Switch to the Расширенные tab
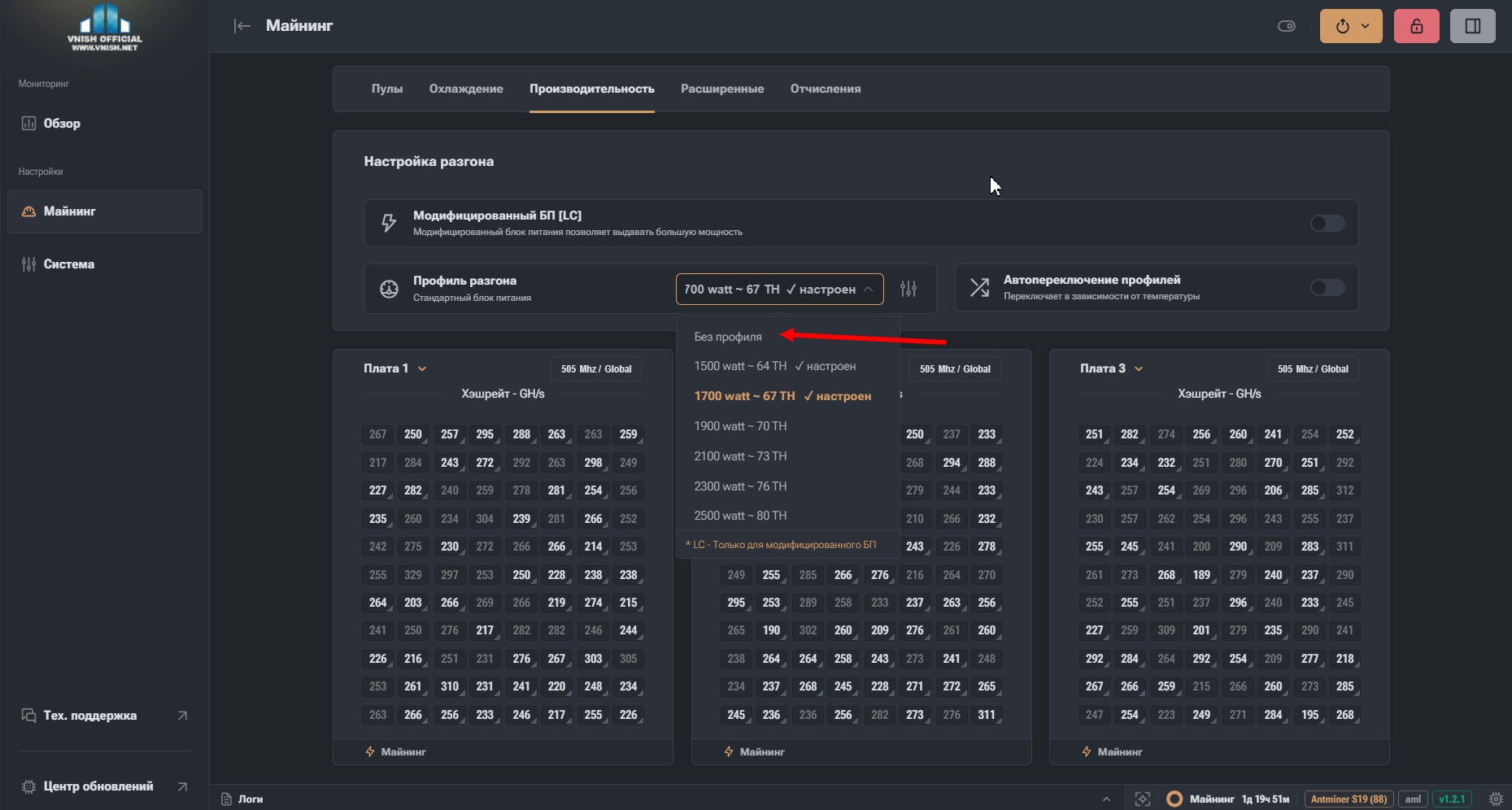This screenshot has height=810, width=1512. coord(722,89)
